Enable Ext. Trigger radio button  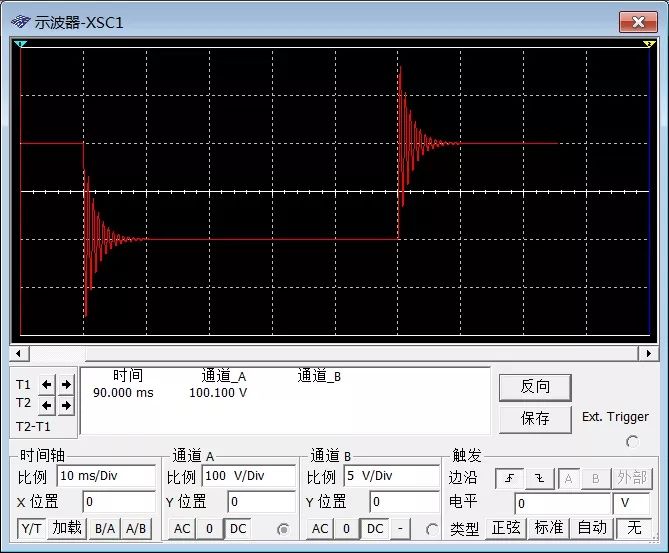coord(632,441)
